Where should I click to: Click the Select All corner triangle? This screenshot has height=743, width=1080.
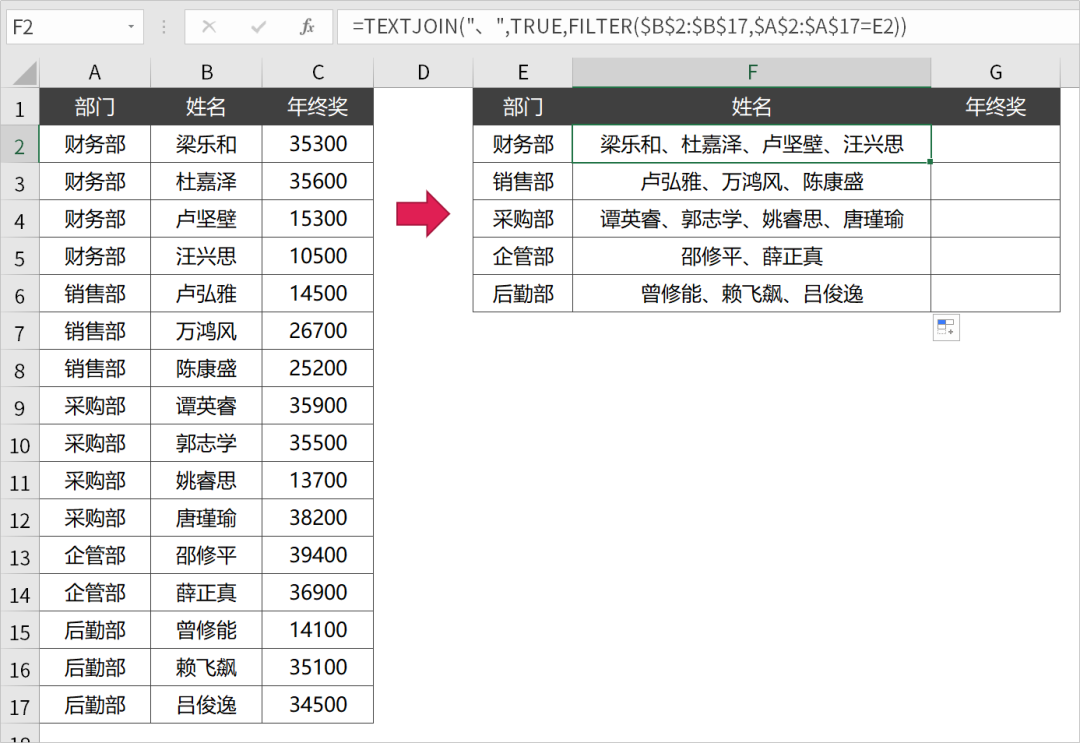tap(20, 72)
